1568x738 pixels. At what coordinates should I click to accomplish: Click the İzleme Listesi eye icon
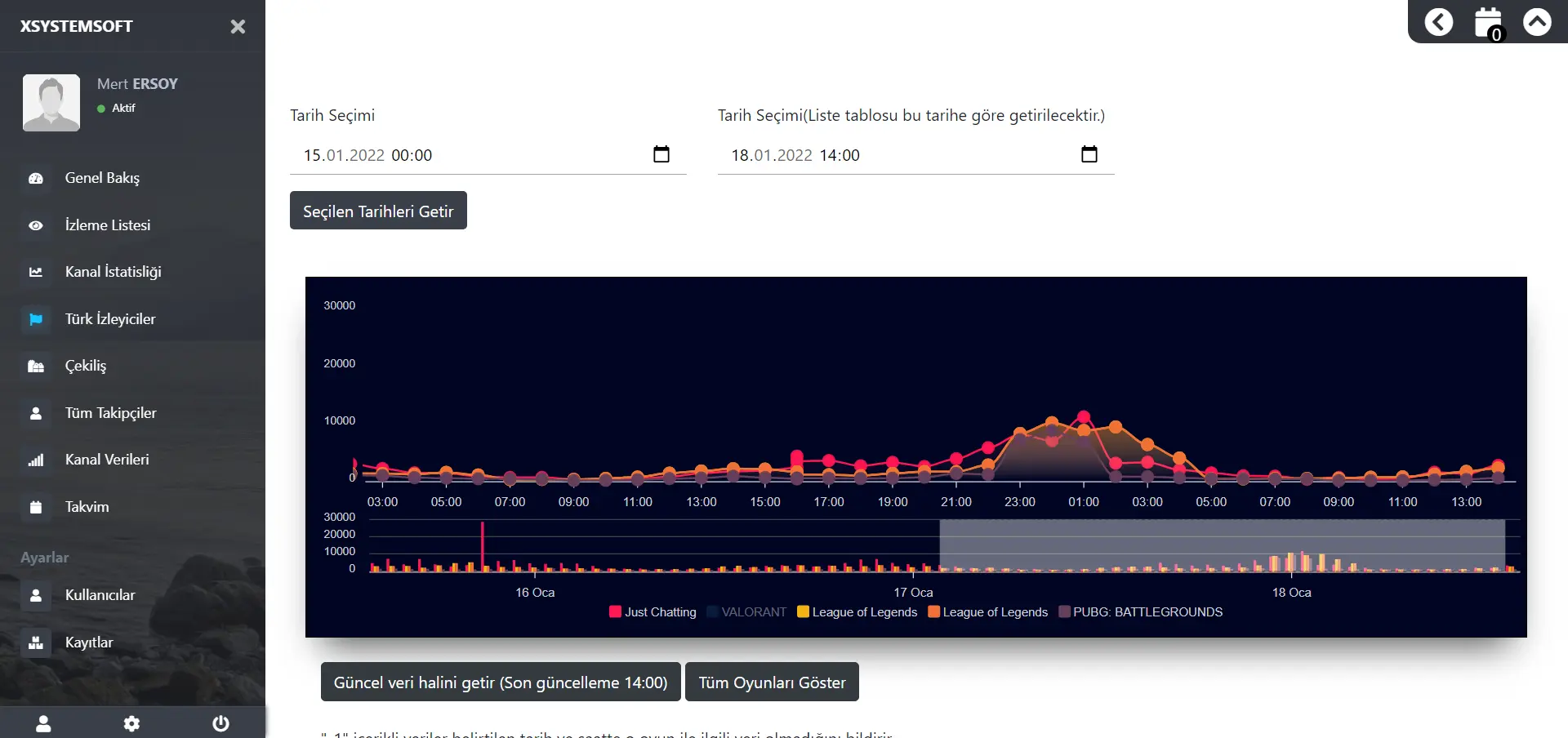pyautogui.click(x=36, y=225)
